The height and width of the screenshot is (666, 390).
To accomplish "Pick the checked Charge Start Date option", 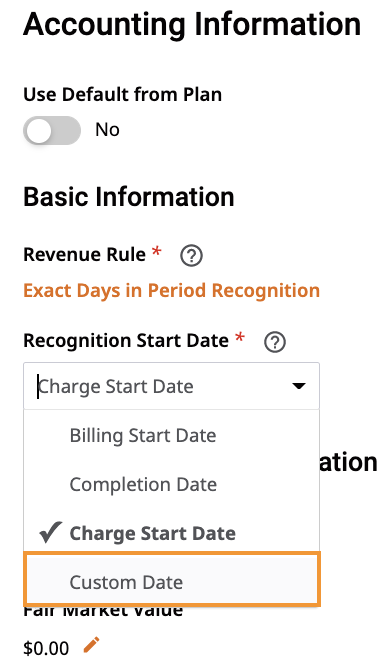I will (x=171, y=533).
